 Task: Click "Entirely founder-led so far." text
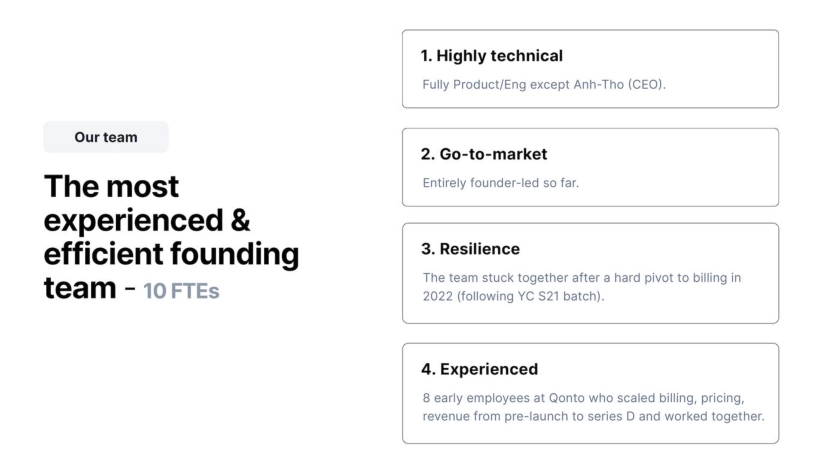pos(500,182)
